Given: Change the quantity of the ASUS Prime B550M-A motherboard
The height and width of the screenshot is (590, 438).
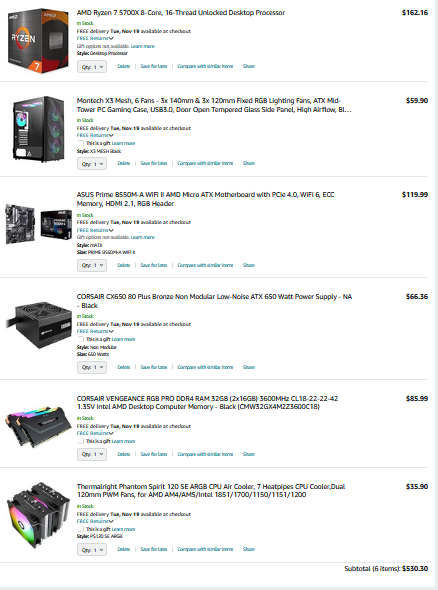Looking at the screenshot, I should (x=92, y=265).
